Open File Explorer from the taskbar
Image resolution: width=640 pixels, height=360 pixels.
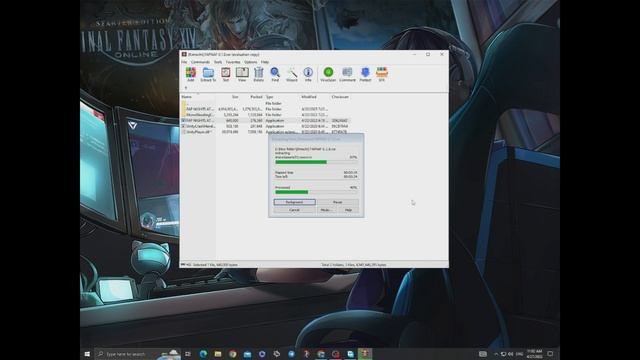pyautogui.click(x=218, y=354)
